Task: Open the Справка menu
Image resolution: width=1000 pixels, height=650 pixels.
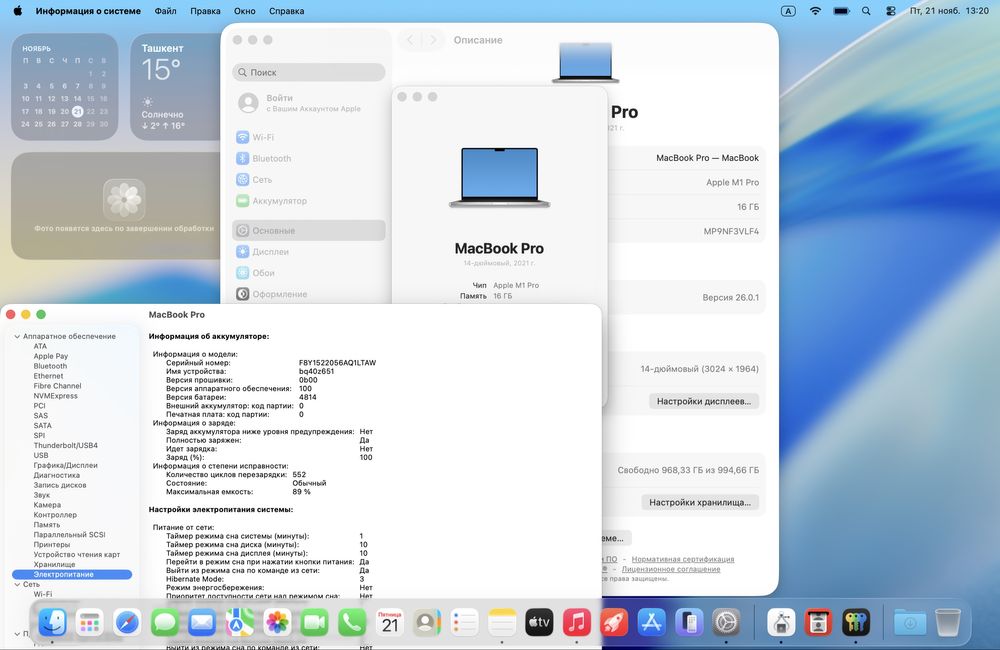Action: pos(286,11)
